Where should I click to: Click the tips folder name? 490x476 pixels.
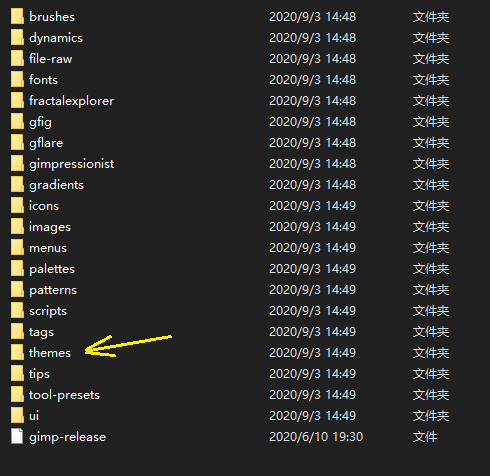pyautogui.click(x=39, y=374)
